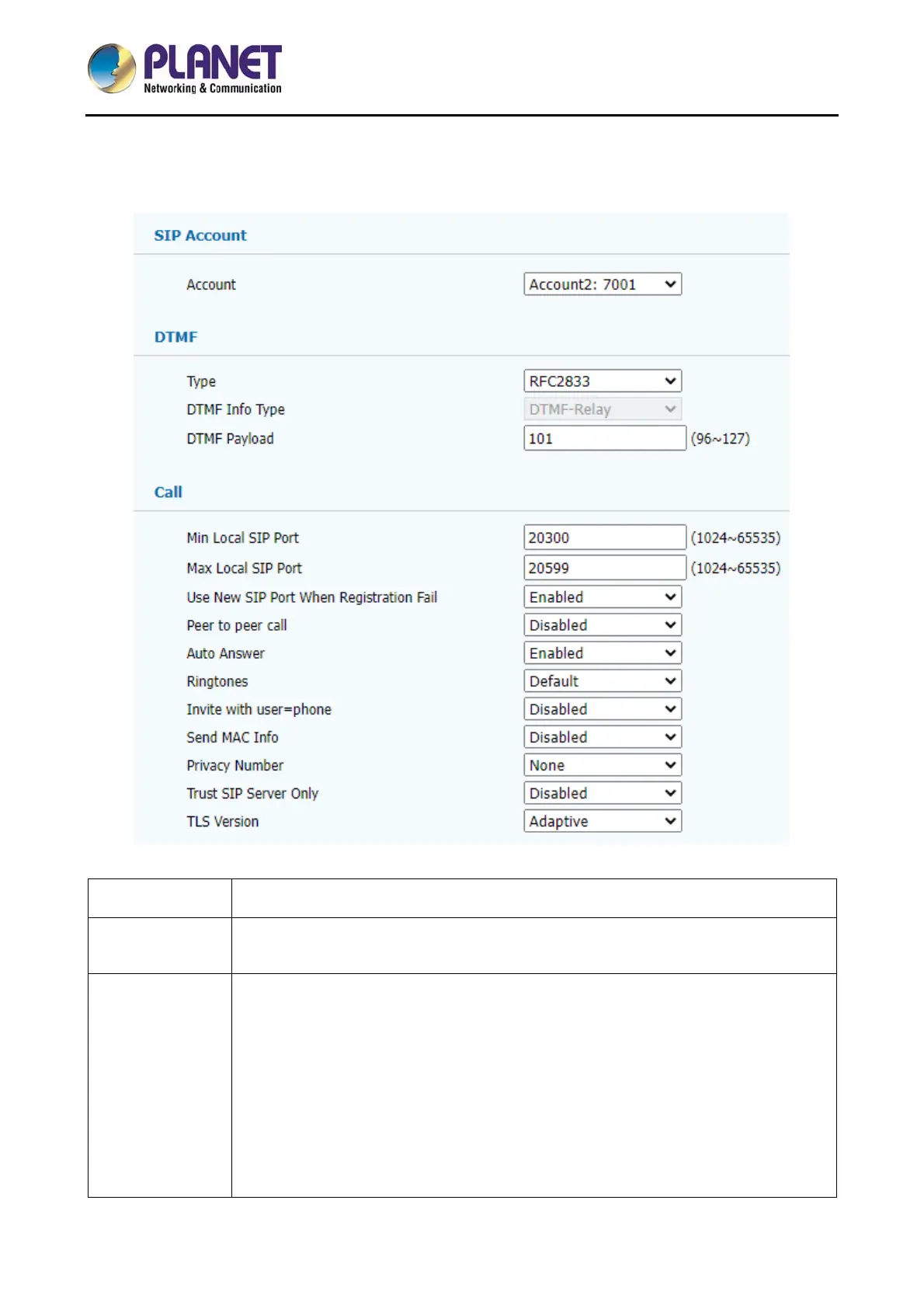This screenshot has height=1308, width=924.
Task: Open the Invite with user=phone dropdown
Action: (x=603, y=709)
